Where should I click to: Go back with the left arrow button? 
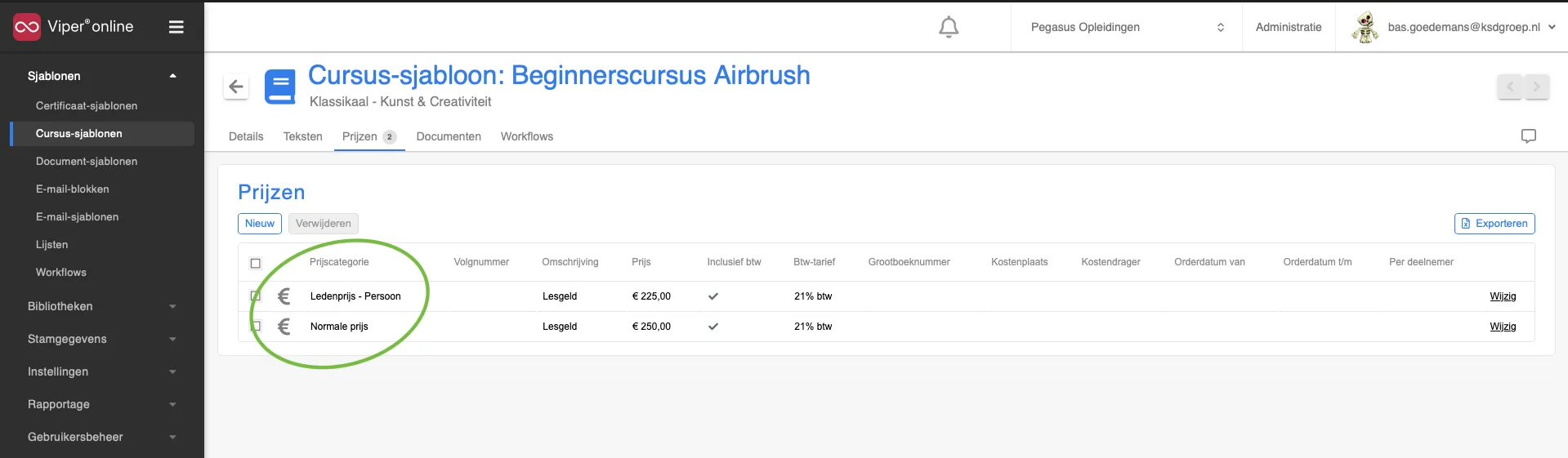click(x=236, y=87)
